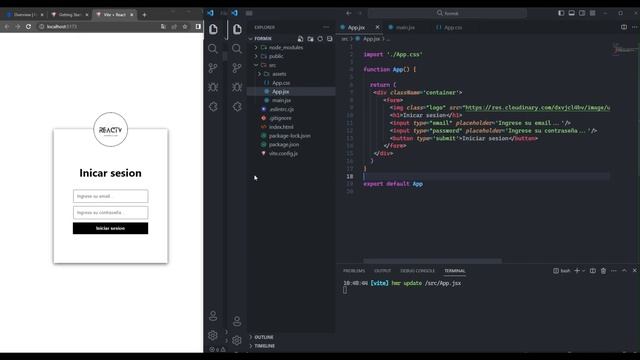Open editor more actions menu
Image resolution: width=640 pixels, height=360 pixels.
tap(635, 27)
